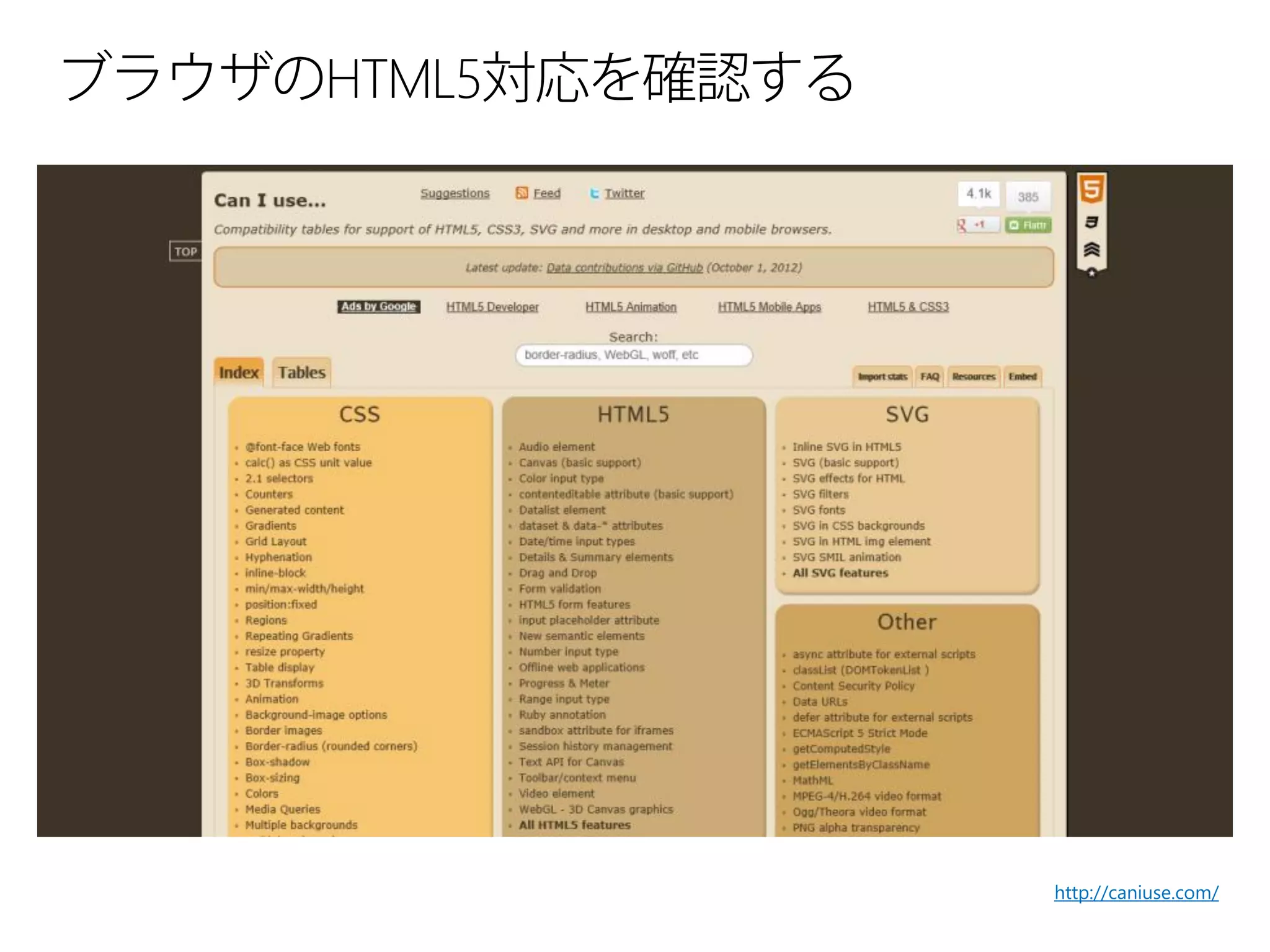
Task: Focus the feature search field
Action: pos(634,355)
